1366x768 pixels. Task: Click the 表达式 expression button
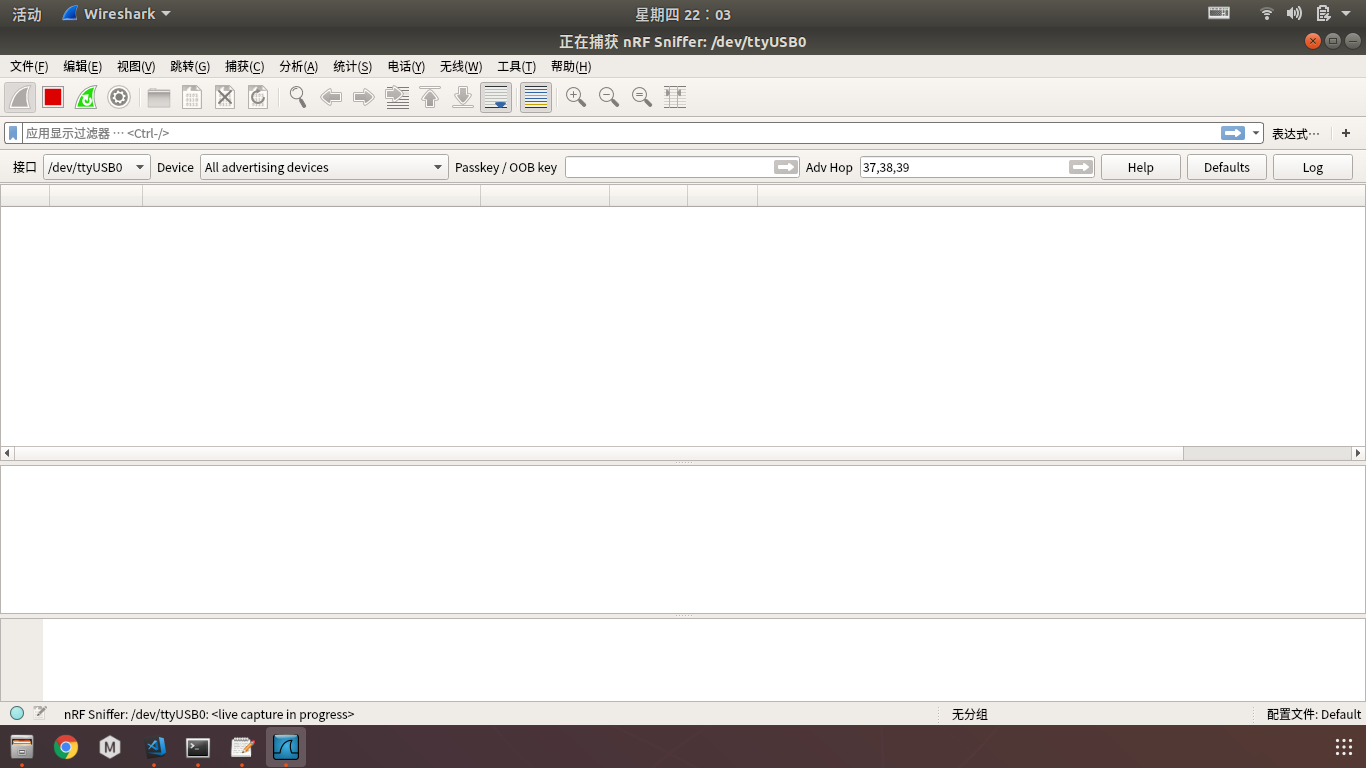pyautogui.click(x=1296, y=133)
